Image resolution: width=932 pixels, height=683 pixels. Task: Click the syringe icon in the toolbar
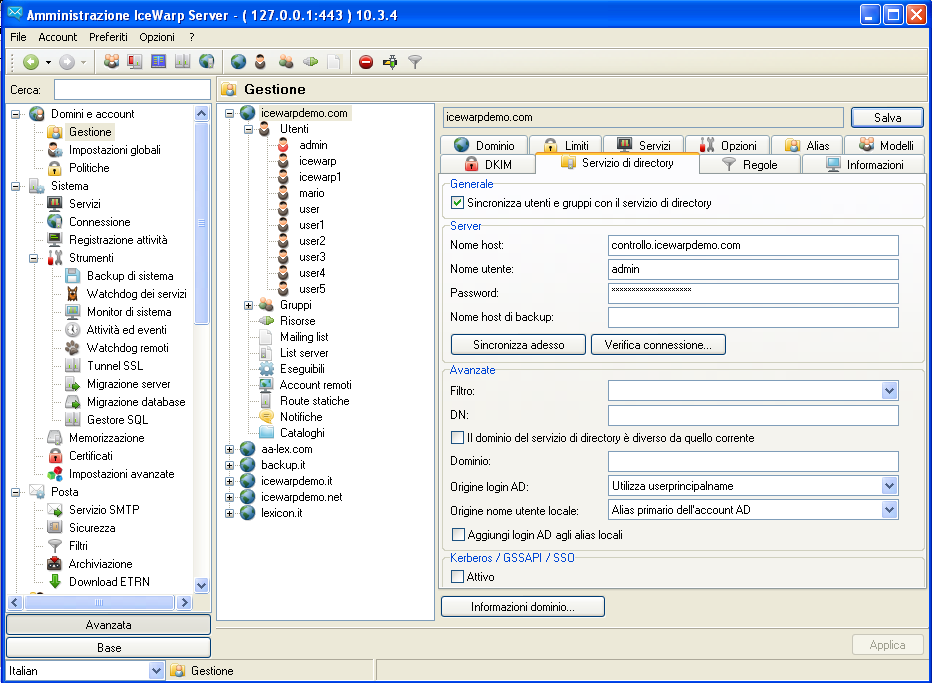pyautogui.click(x=390, y=62)
